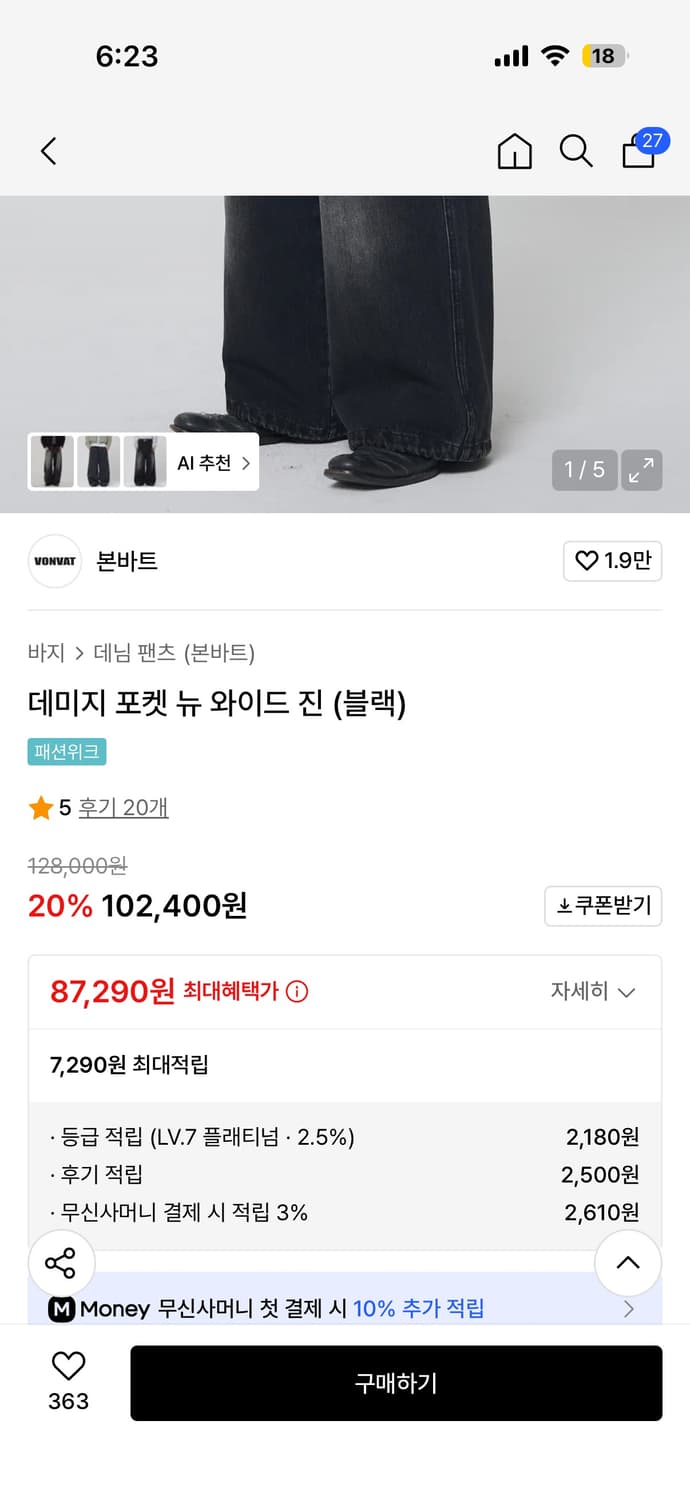
Task: Open the share menu with the share icon
Action: pyautogui.click(x=62, y=1263)
